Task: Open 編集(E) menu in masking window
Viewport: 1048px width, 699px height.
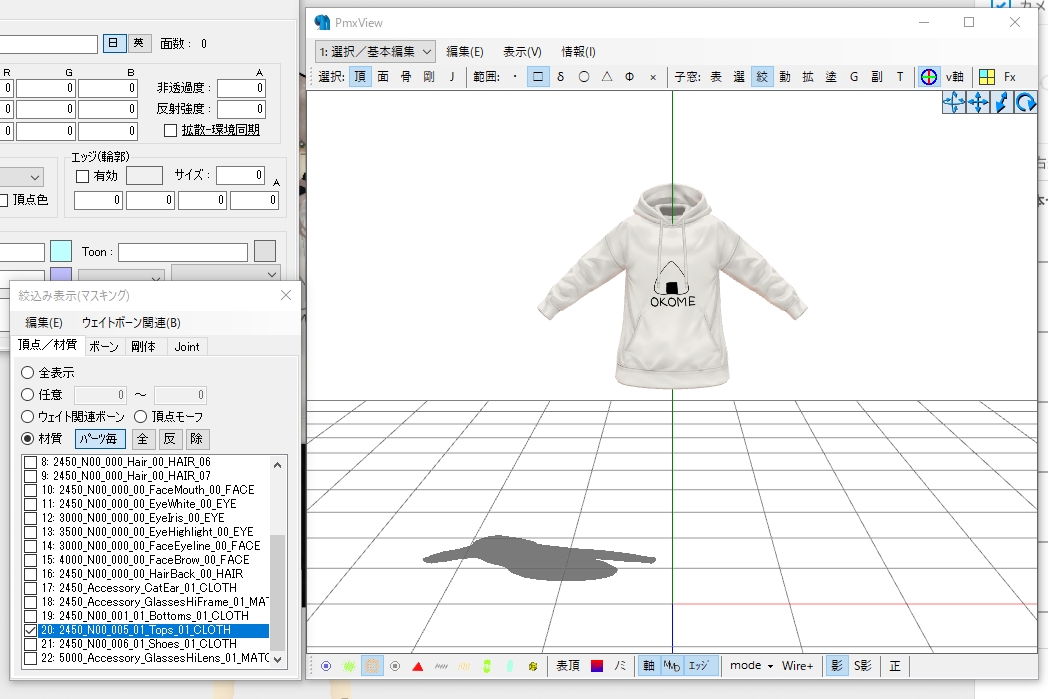Action: [44, 323]
